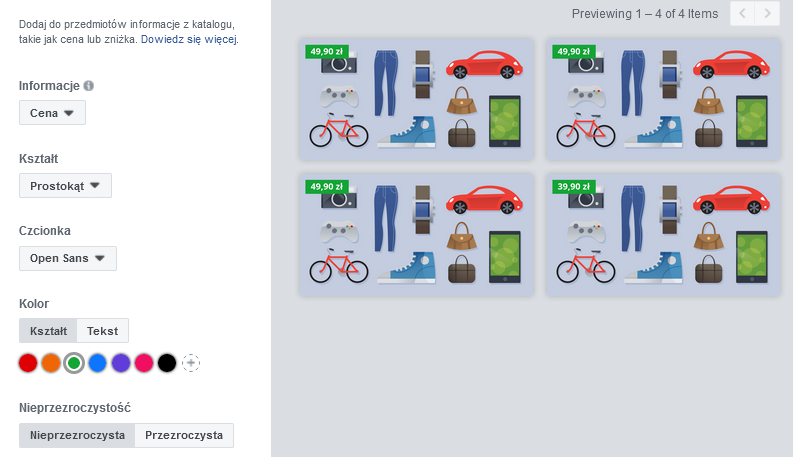This screenshot has width=793, height=457.
Task: Choose the selected green color swatch
Action: 74,363
